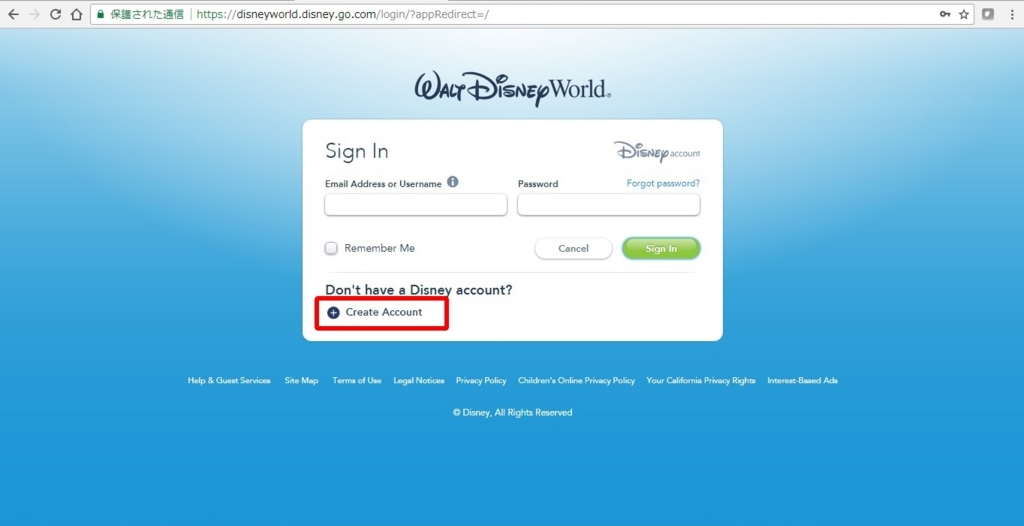Open the Legal Notices link

(419, 380)
